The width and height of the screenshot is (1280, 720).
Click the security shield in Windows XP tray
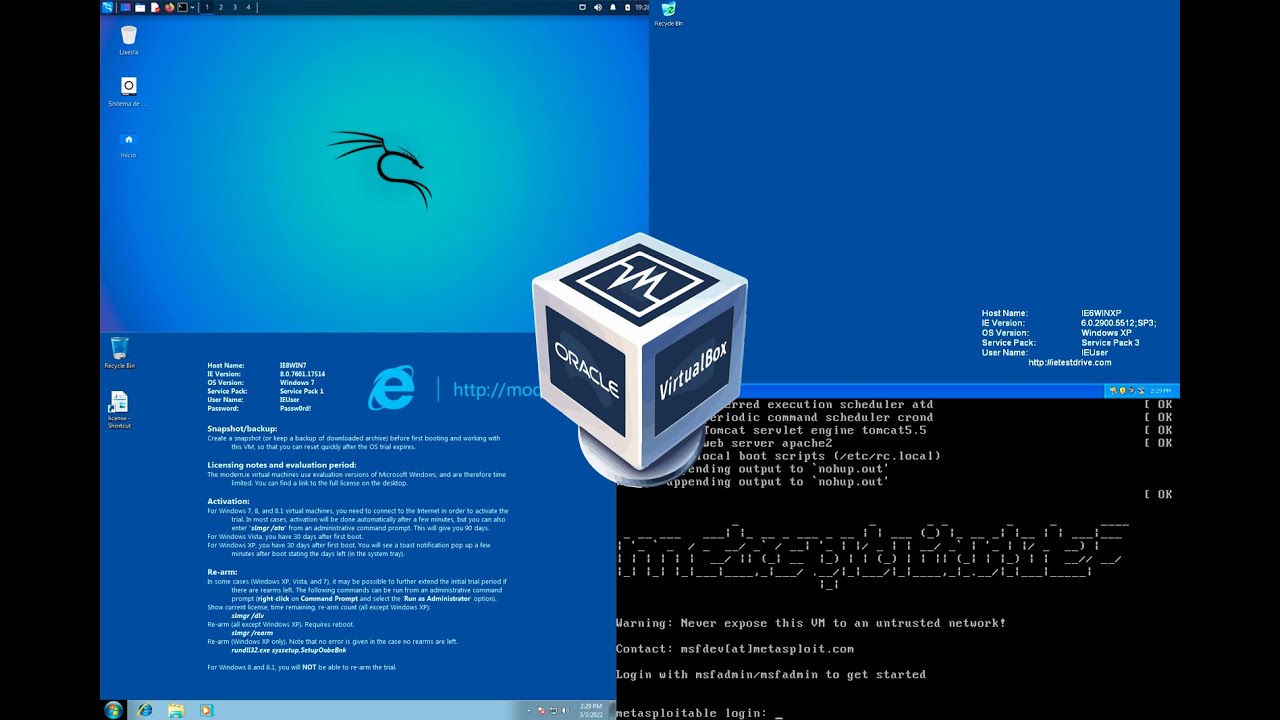click(1123, 390)
